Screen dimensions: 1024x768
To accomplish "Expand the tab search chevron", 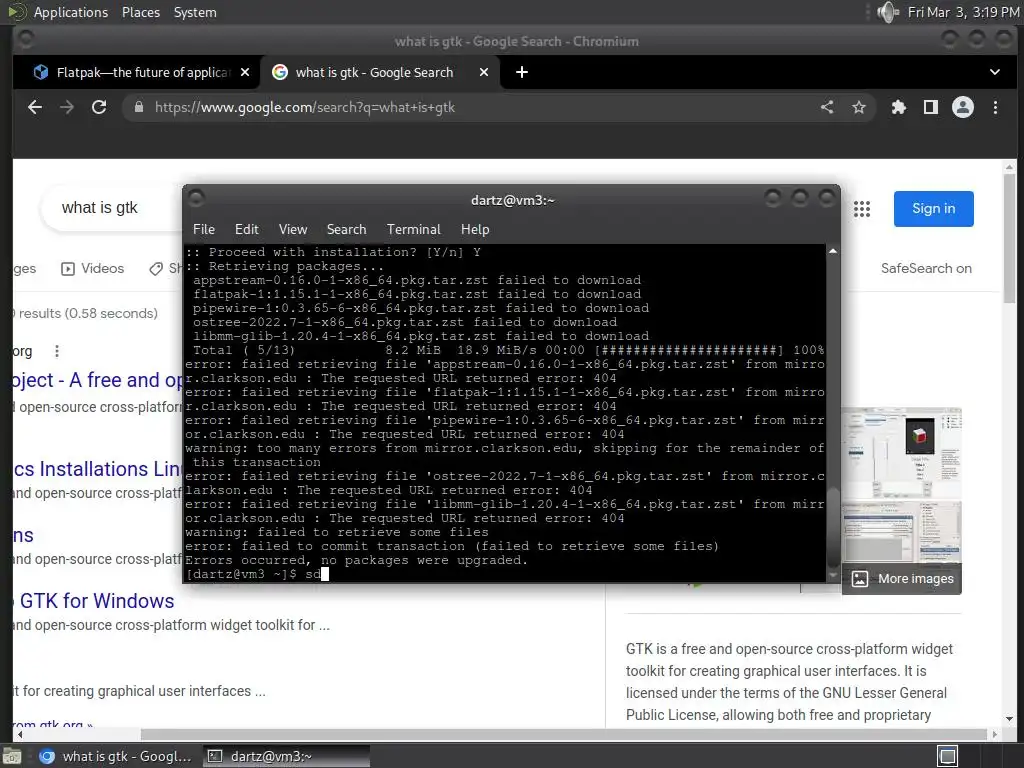I will pos(995,72).
